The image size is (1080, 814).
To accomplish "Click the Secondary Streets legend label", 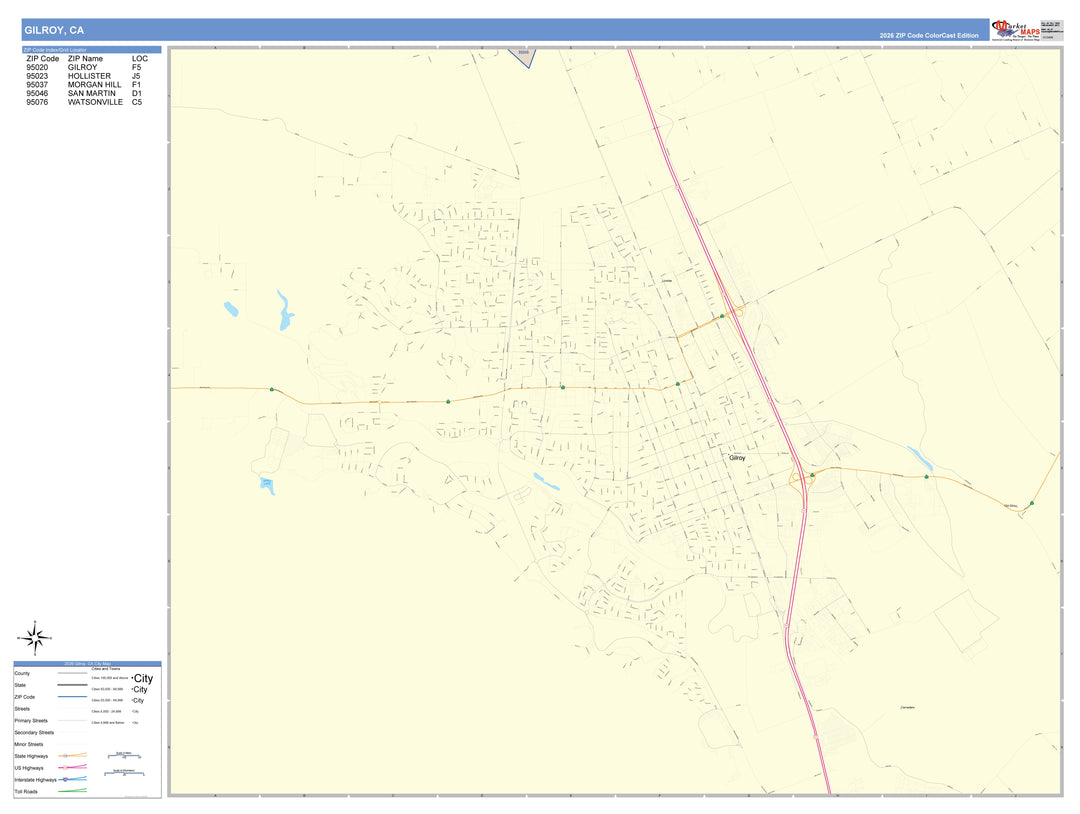I will [x=34, y=733].
